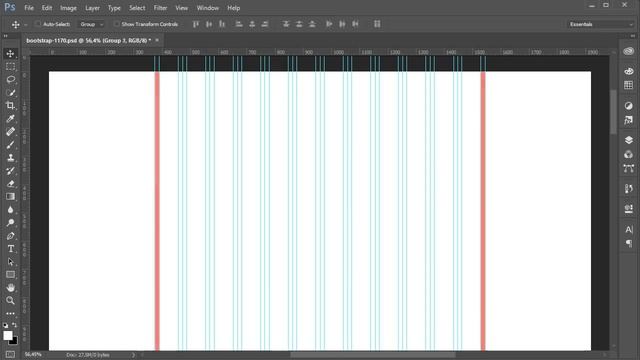Select the Brush tool

(11, 144)
